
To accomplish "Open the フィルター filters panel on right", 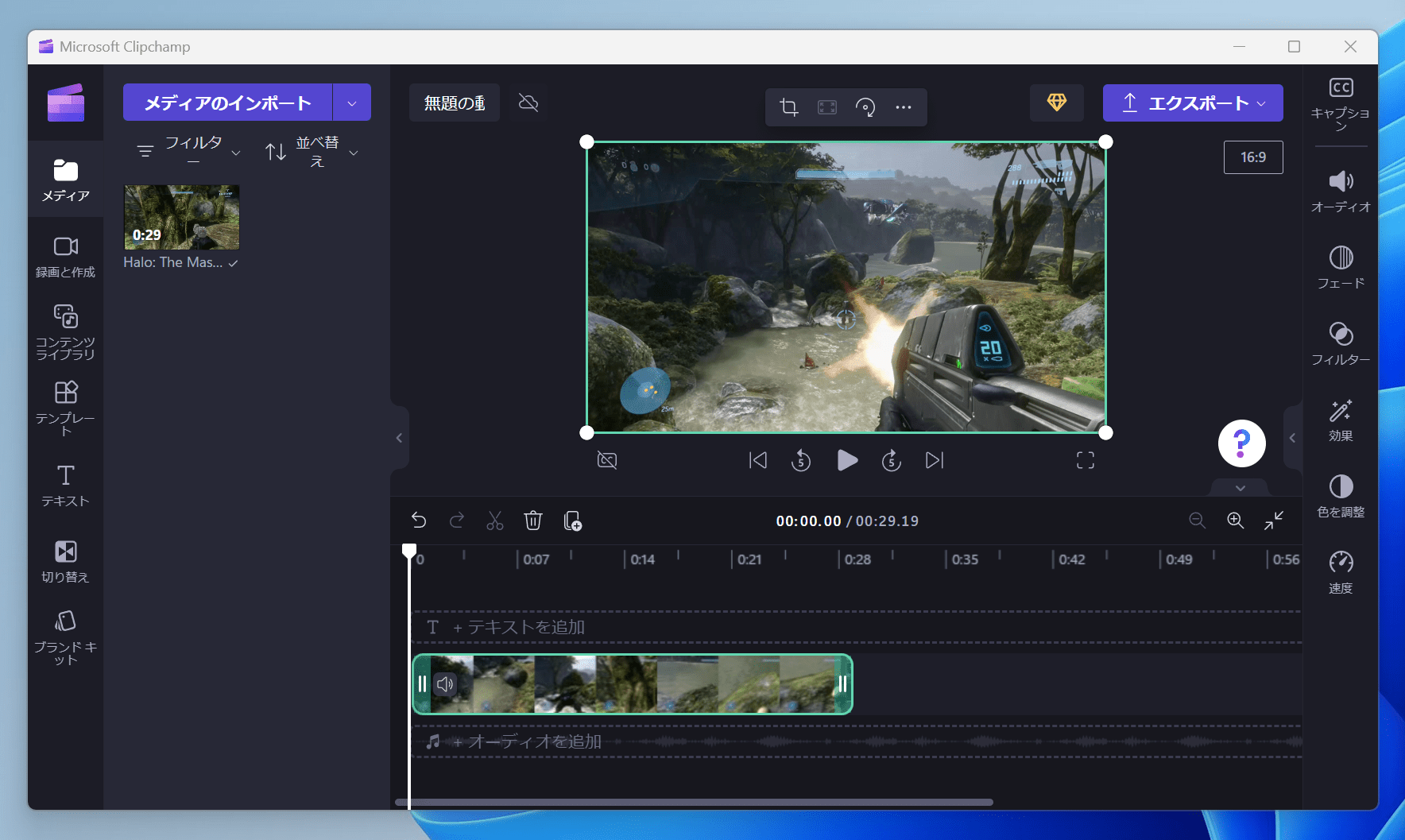I will click(x=1341, y=344).
